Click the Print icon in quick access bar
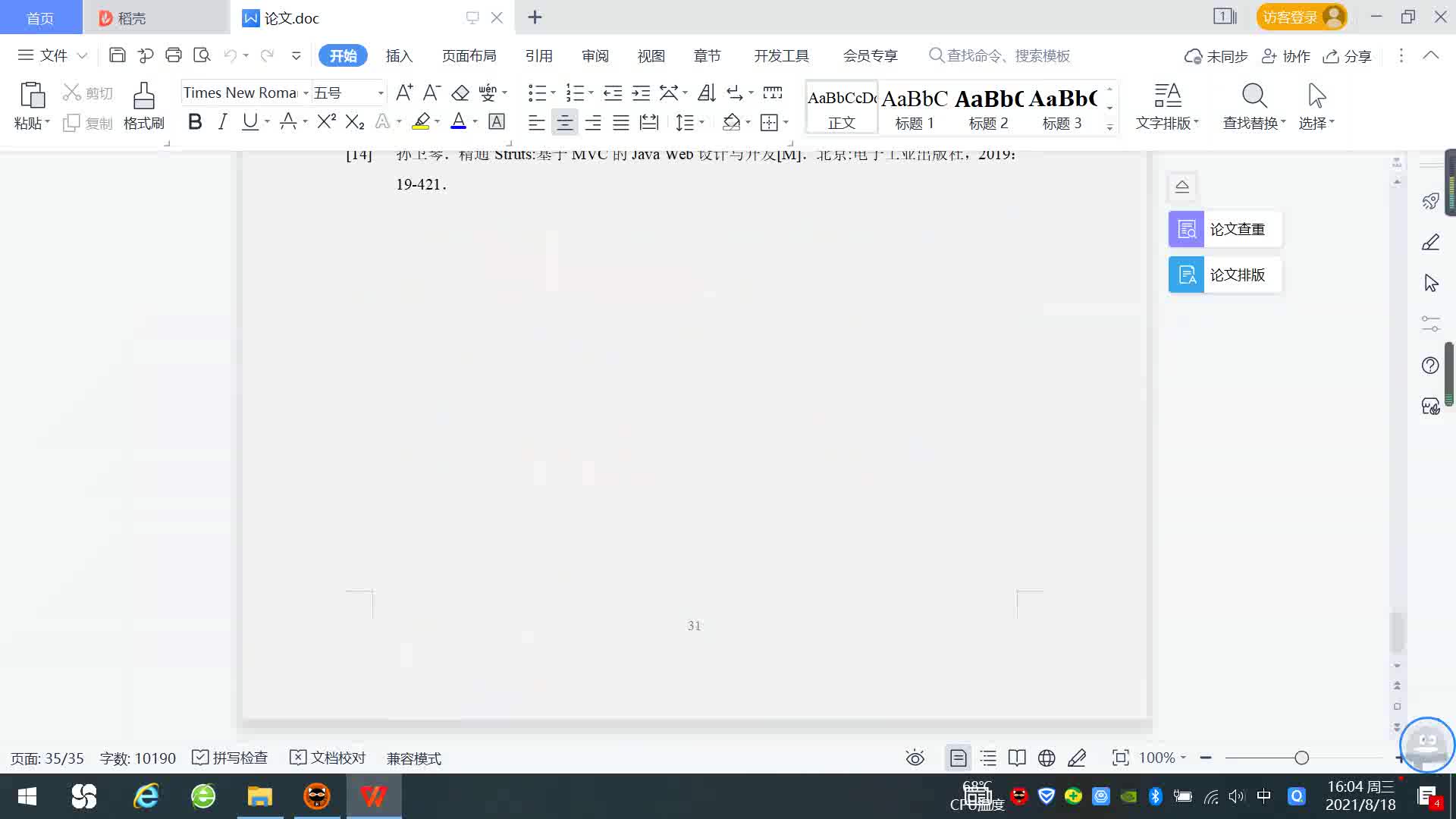1456x819 pixels. (174, 55)
